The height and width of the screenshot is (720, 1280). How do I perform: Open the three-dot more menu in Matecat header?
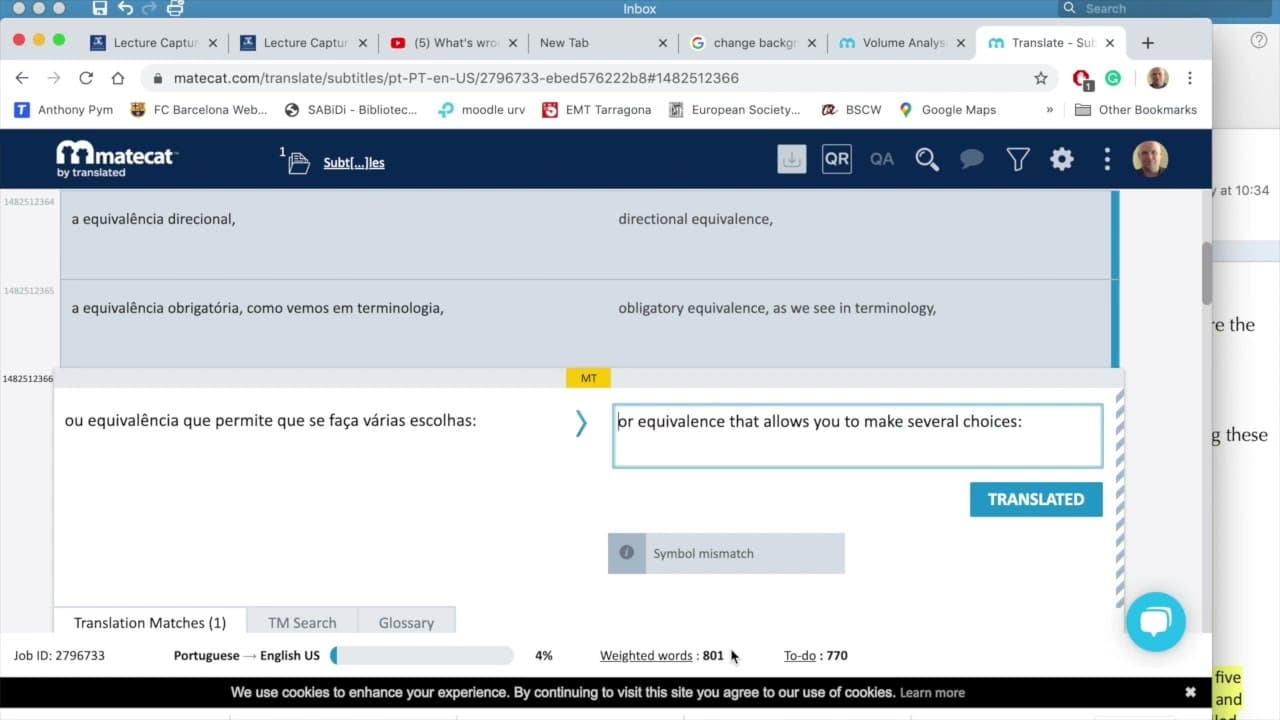click(1107, 159)
